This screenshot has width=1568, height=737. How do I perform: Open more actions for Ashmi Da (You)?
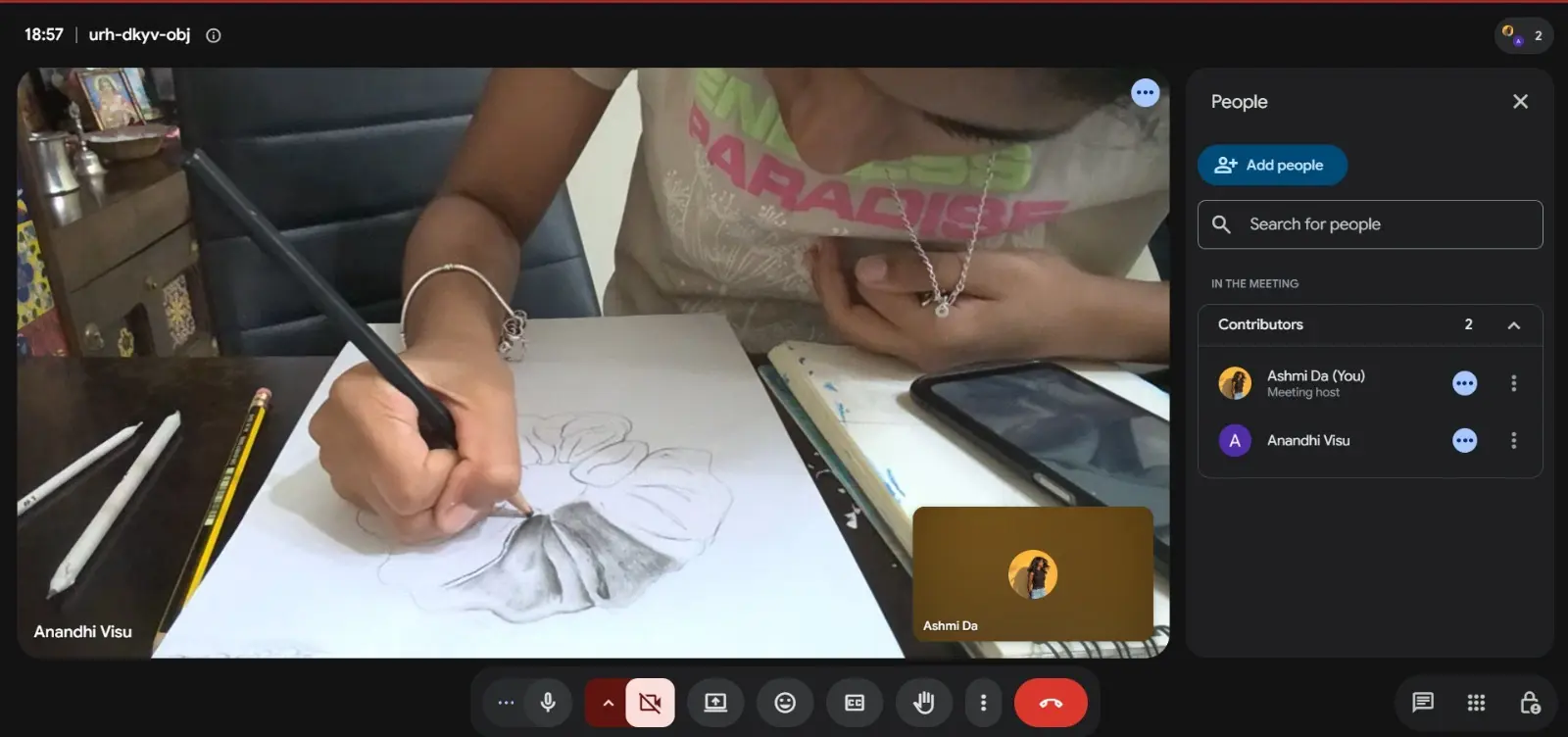1513,383
